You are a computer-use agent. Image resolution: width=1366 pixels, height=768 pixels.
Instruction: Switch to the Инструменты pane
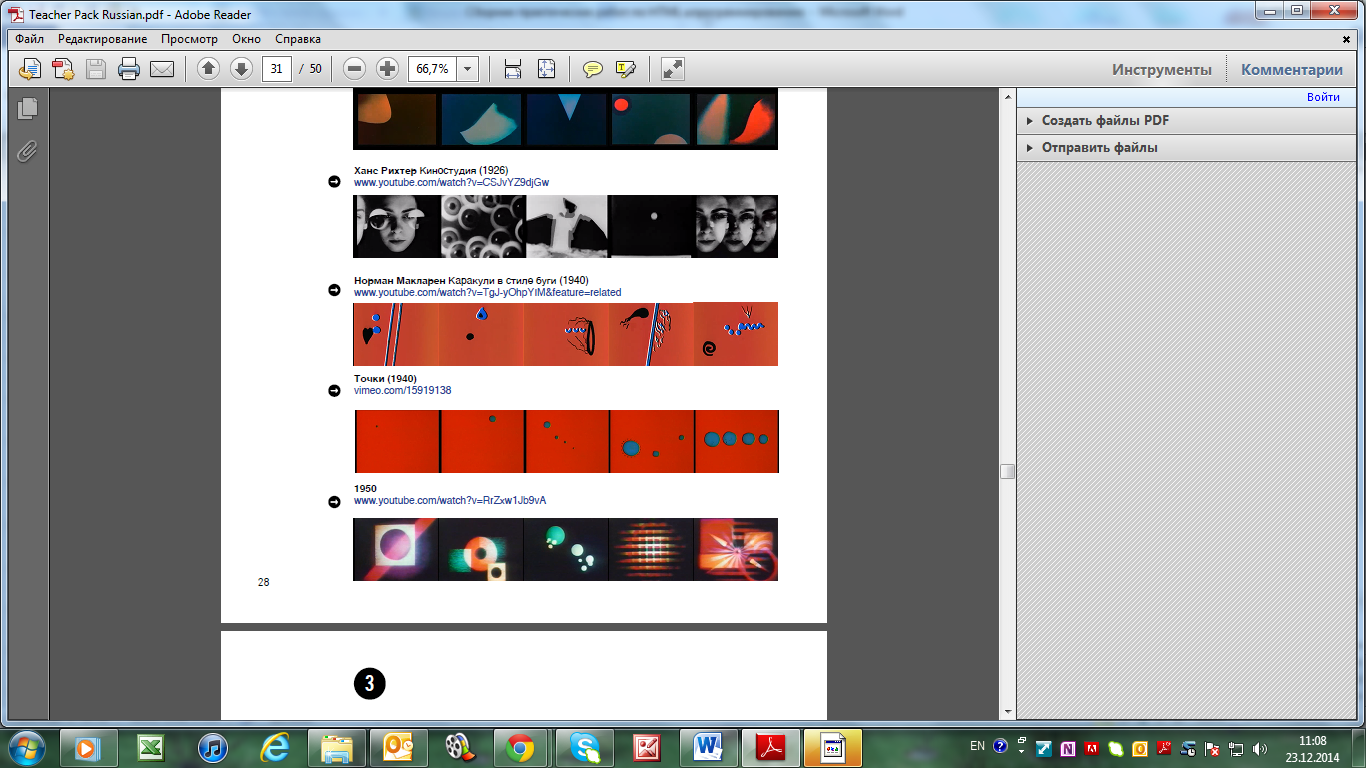(x=1162, y=69)
